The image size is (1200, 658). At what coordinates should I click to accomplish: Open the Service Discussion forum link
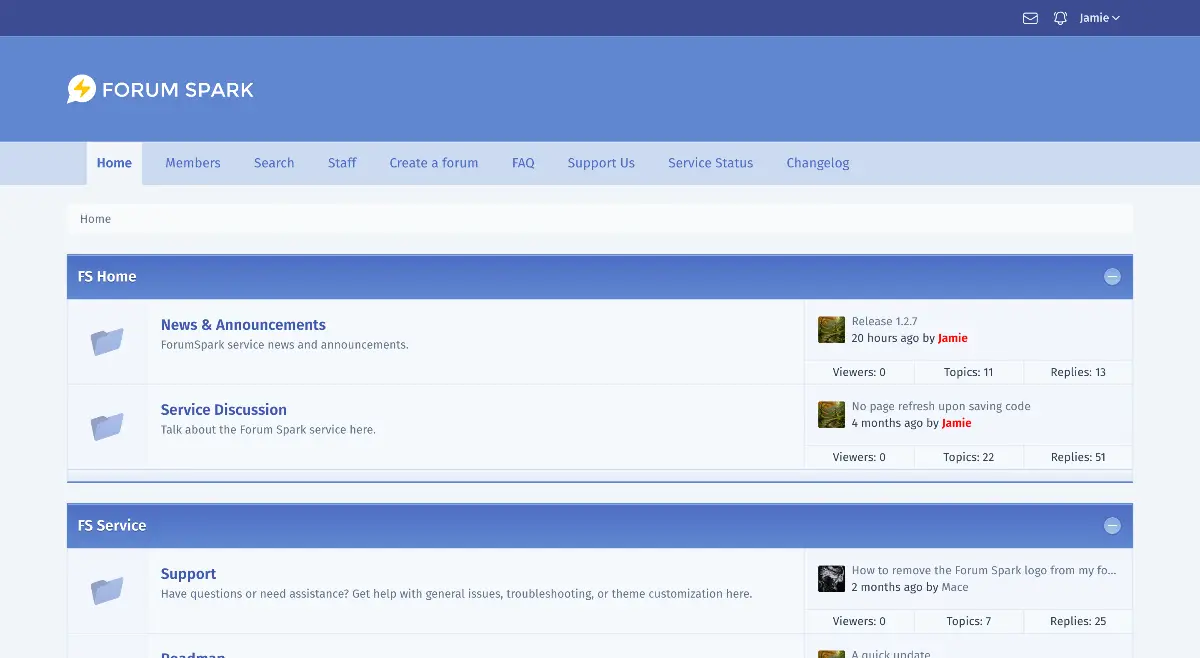pyautogui.click(x=224, y=410)
